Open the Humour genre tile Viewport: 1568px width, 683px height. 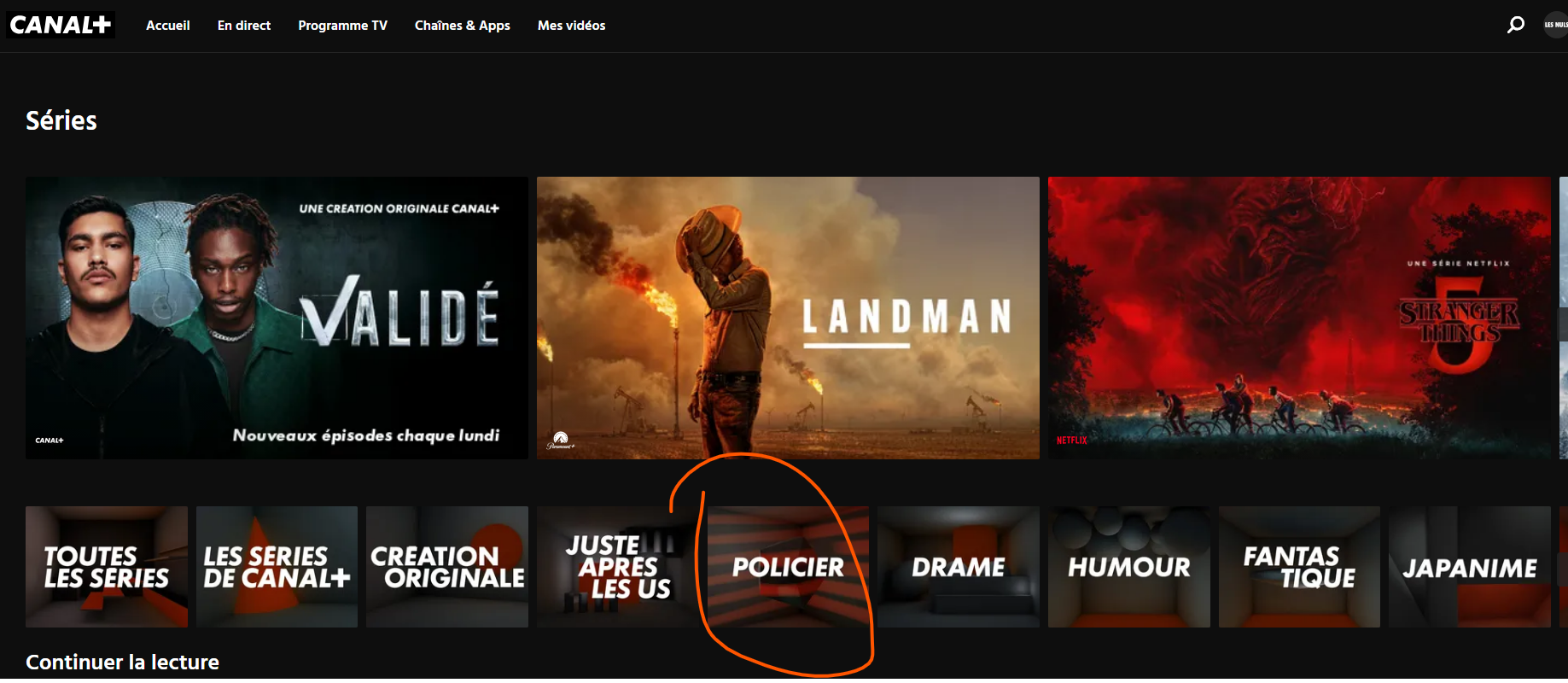1128,567
